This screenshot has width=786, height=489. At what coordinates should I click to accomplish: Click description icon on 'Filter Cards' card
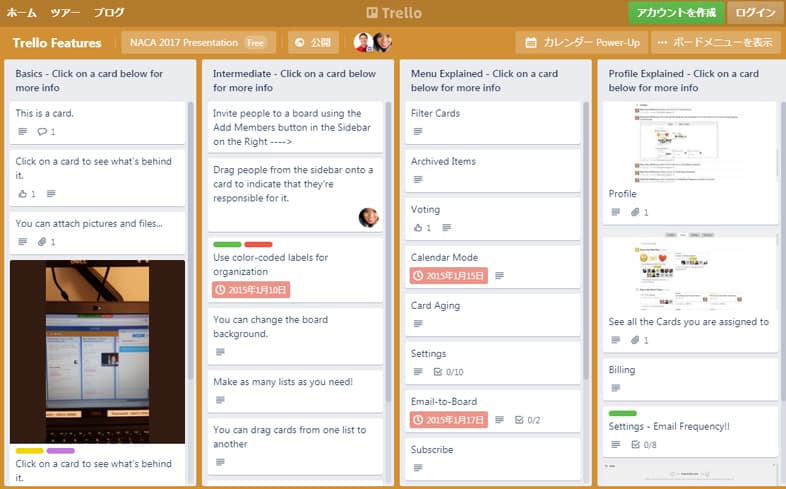418,132
